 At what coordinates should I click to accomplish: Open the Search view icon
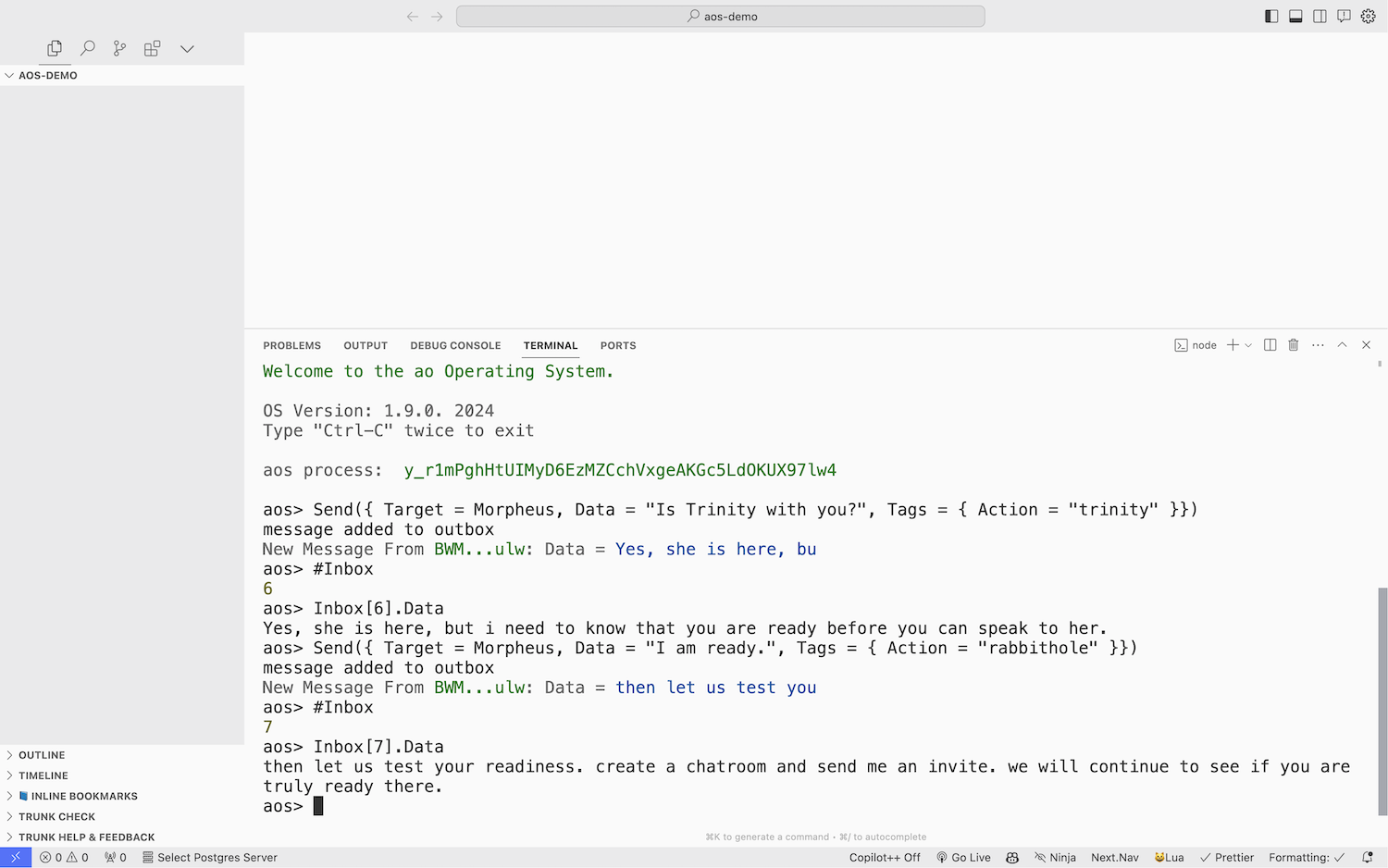pyautogui.click(x=88, y=48)
